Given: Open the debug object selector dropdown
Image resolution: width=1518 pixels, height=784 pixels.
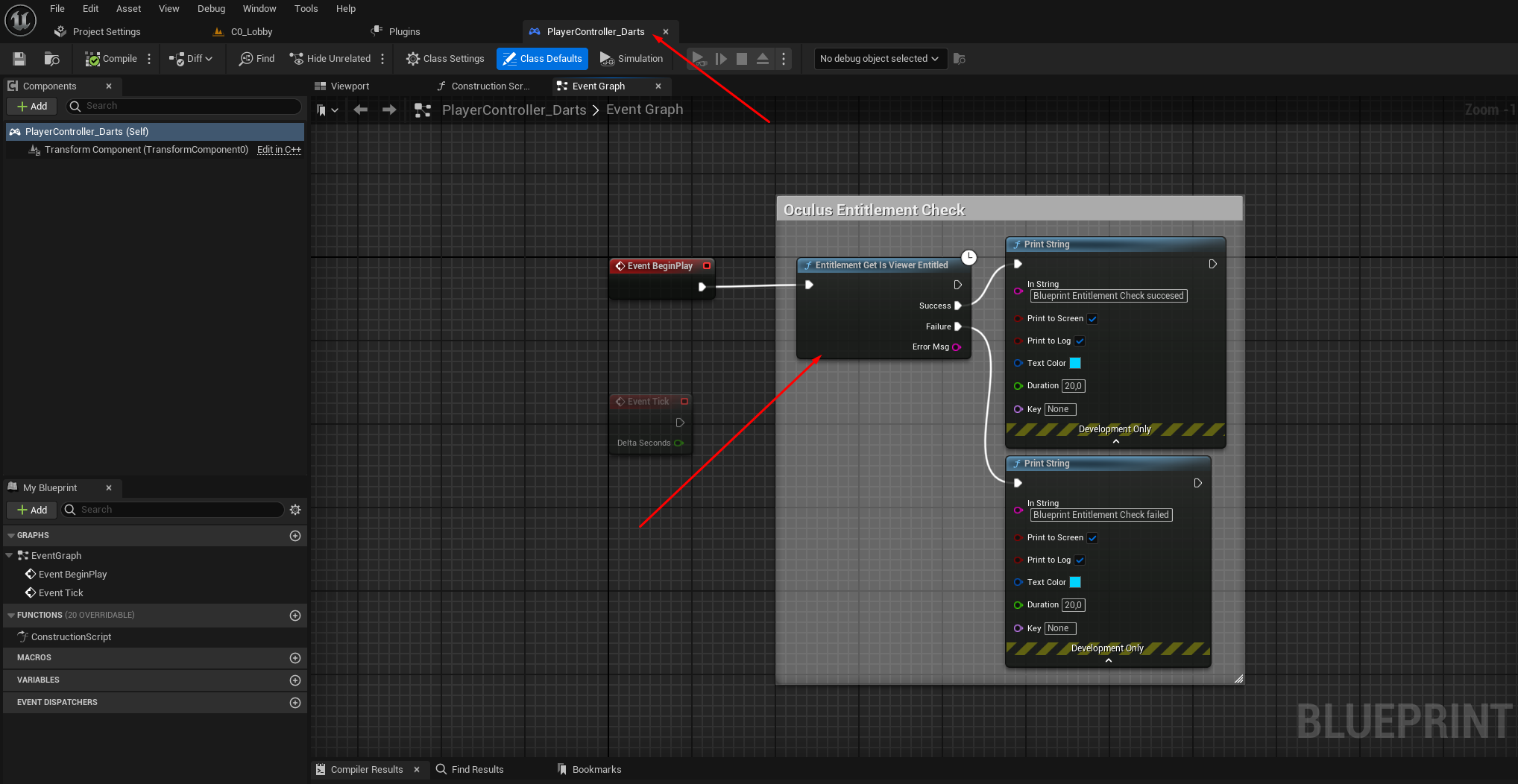Looking at the screenshot, I should click(880, 58).
